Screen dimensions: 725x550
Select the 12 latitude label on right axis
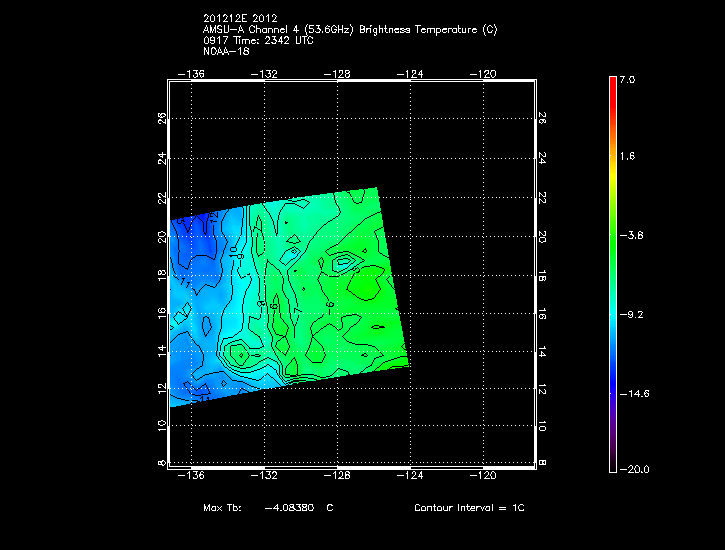click(542, 391)
